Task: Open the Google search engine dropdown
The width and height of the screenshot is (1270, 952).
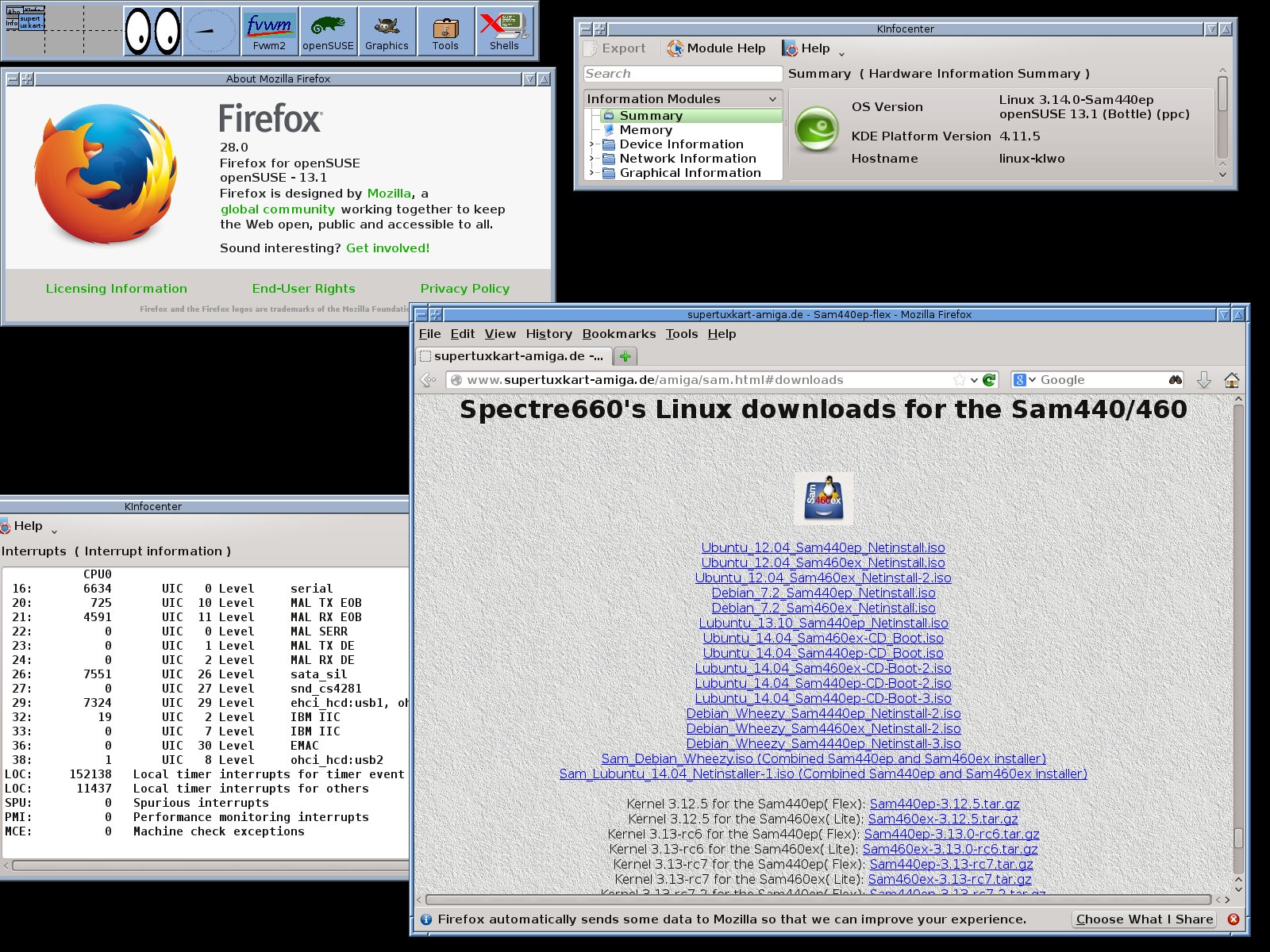Action: pos(1024,380)
